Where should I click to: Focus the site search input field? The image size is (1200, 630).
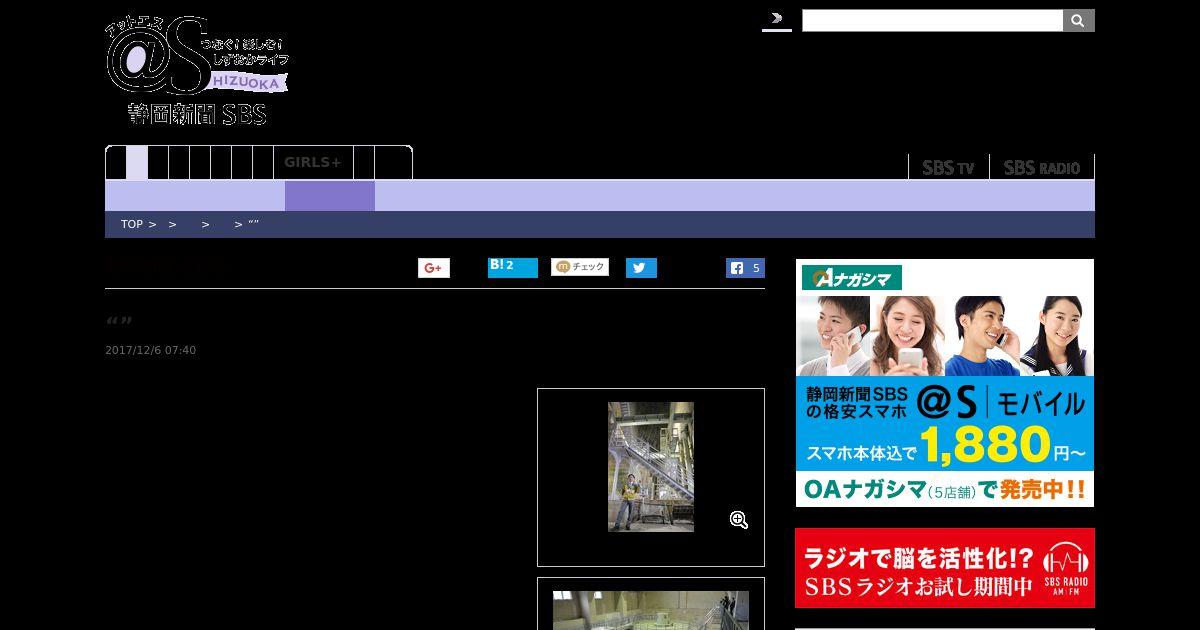coord(932,21)
